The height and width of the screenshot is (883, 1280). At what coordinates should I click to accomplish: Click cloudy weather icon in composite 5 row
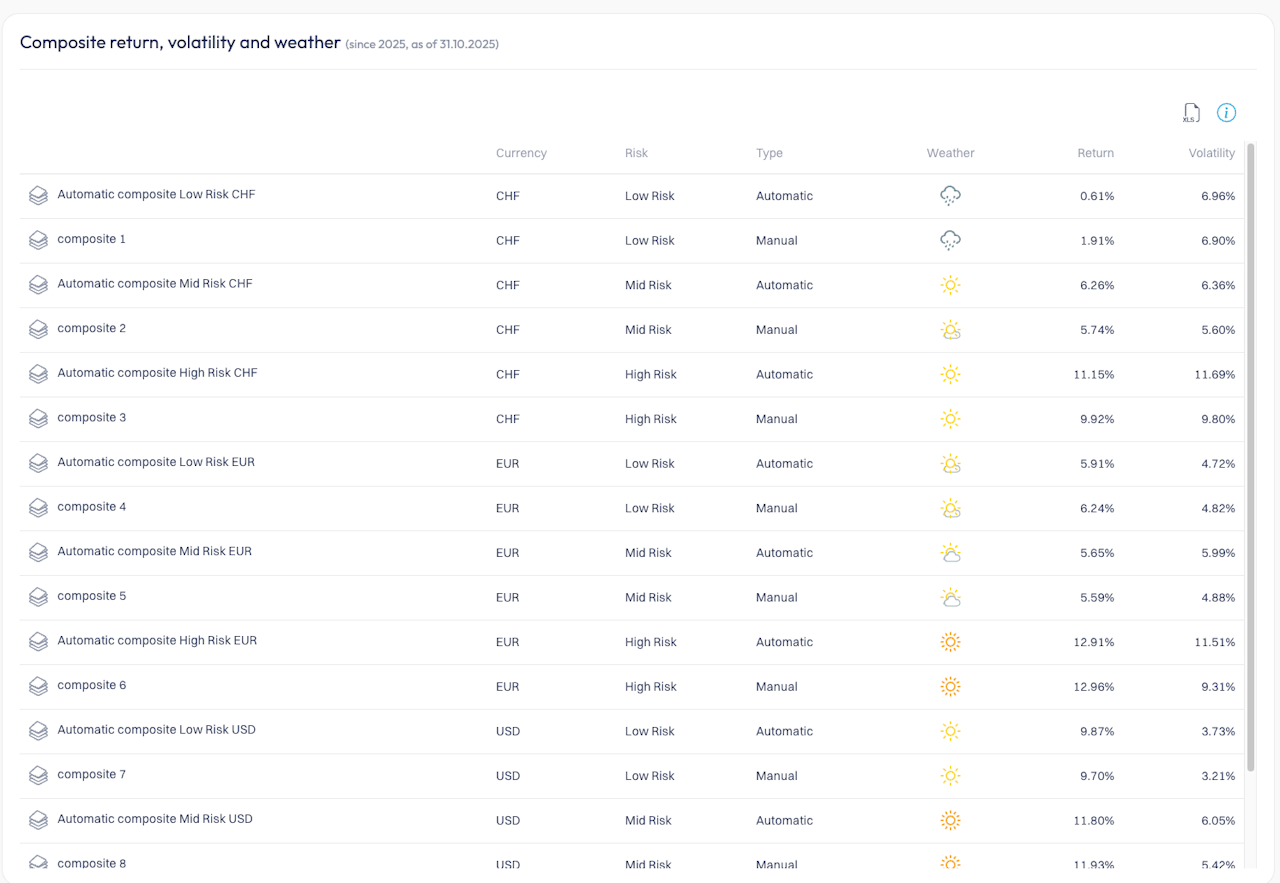click(950, 598)
